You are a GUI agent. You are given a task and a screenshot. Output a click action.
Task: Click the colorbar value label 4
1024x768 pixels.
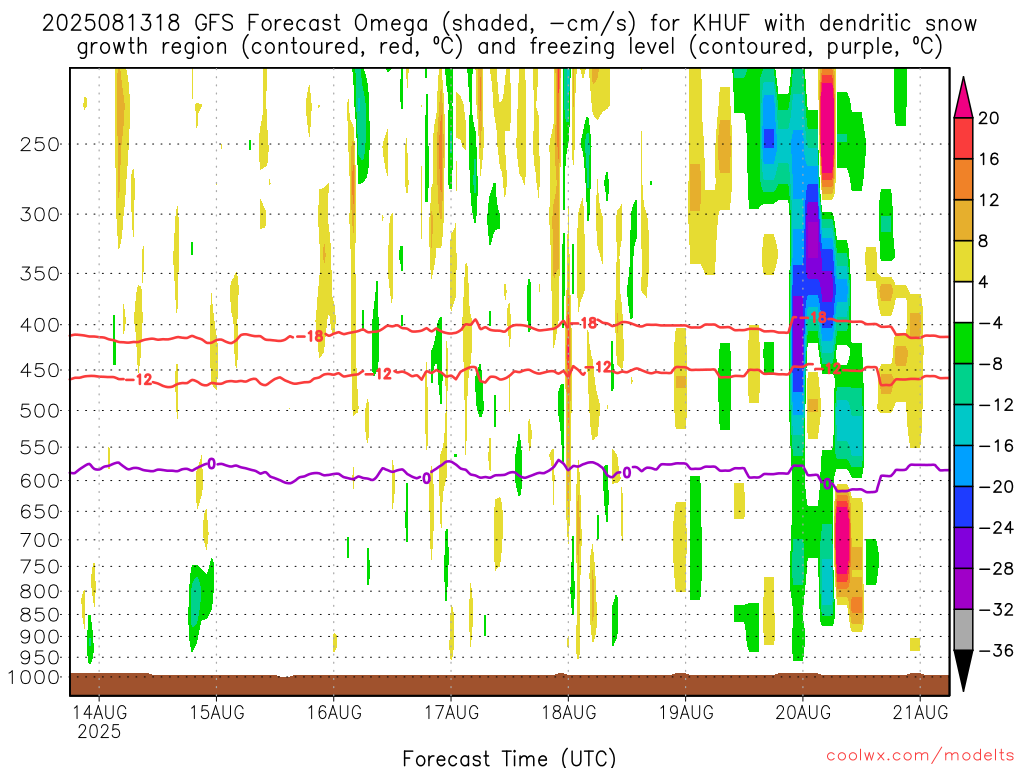point(983,282)
